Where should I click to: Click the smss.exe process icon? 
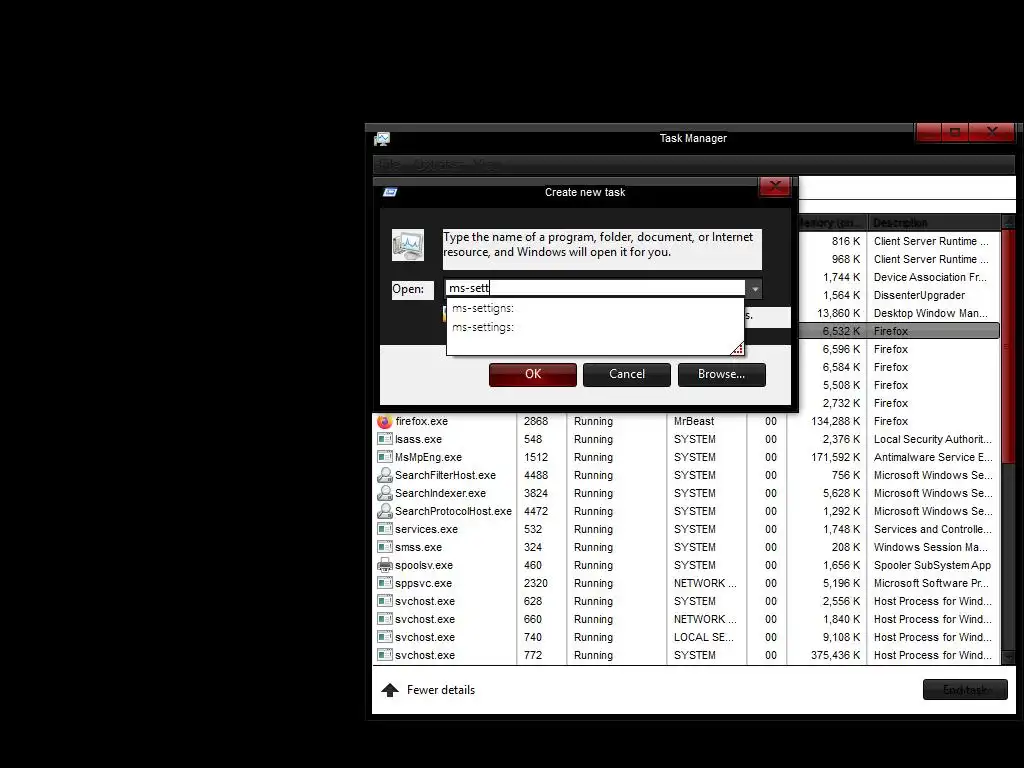[385, 547]
